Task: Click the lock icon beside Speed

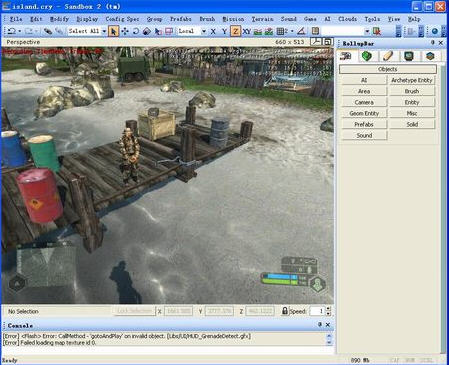Action: [285, 311]
